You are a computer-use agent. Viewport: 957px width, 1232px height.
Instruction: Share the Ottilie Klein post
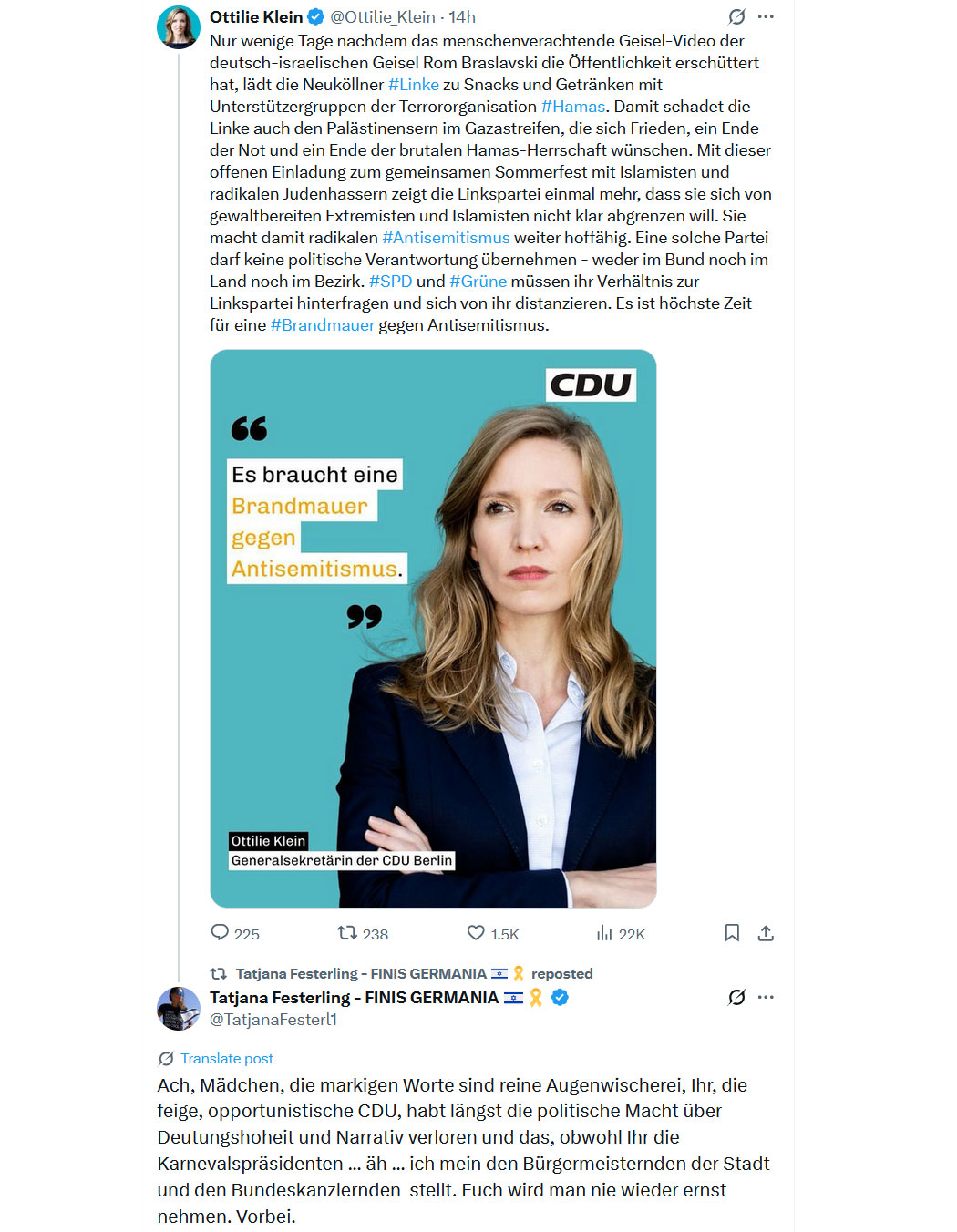tap(766, 932)
